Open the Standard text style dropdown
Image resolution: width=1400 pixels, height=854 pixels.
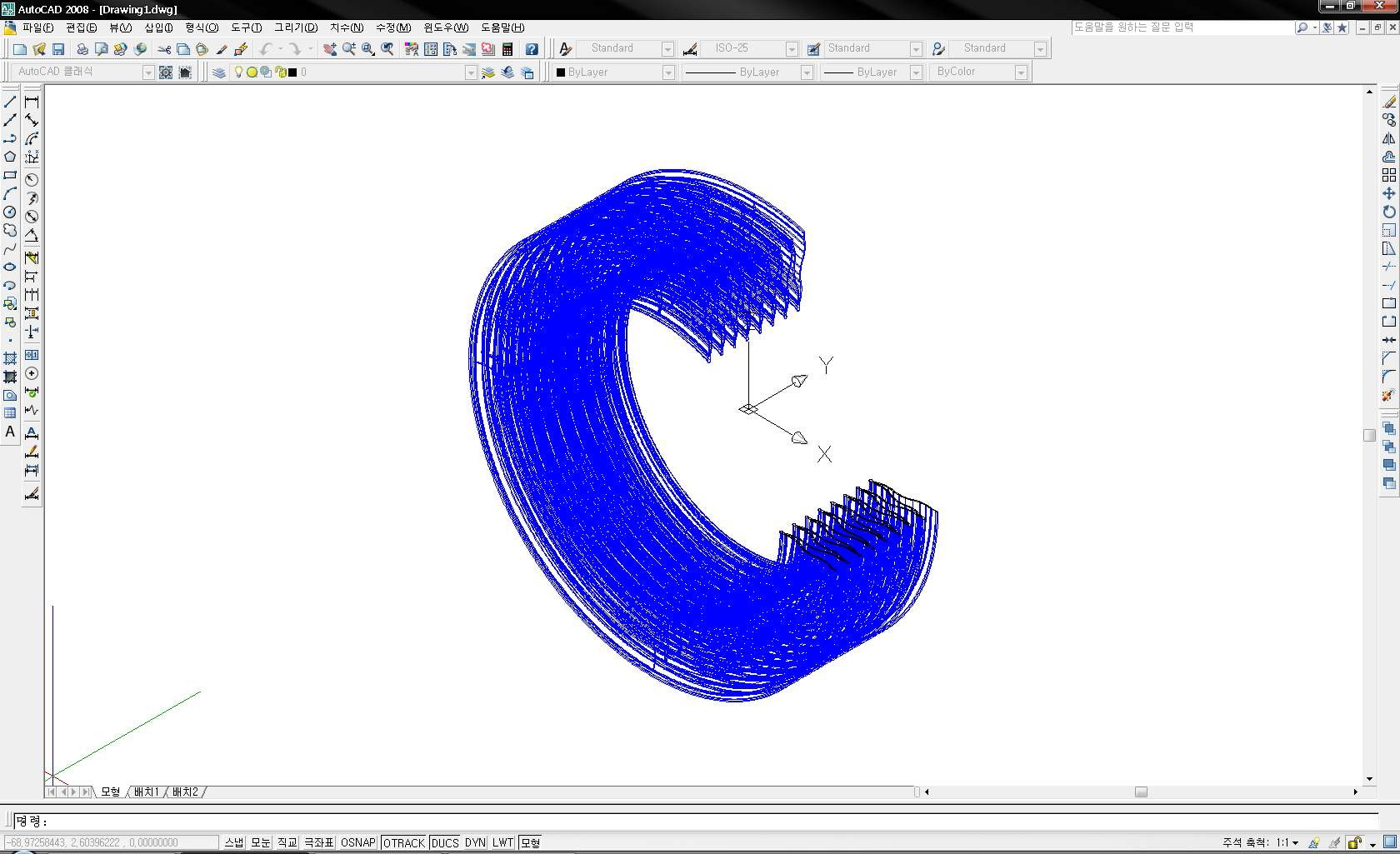pyautogui.click(x=667, y=49)
